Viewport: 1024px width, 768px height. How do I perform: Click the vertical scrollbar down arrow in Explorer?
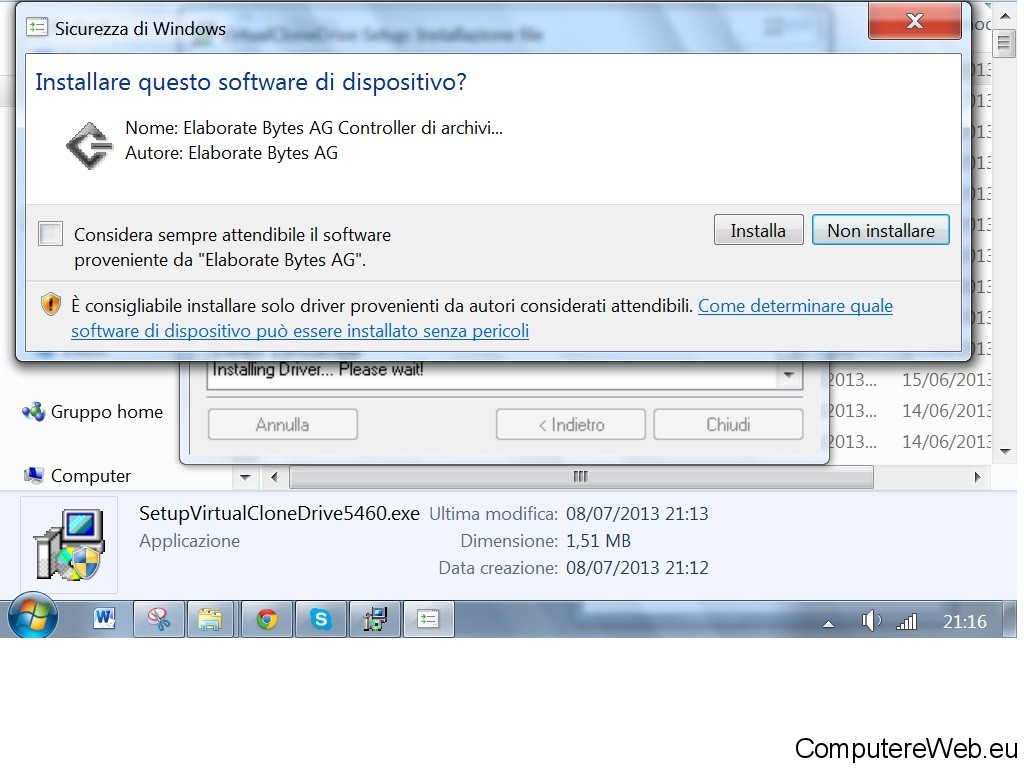pos(1005,451)
